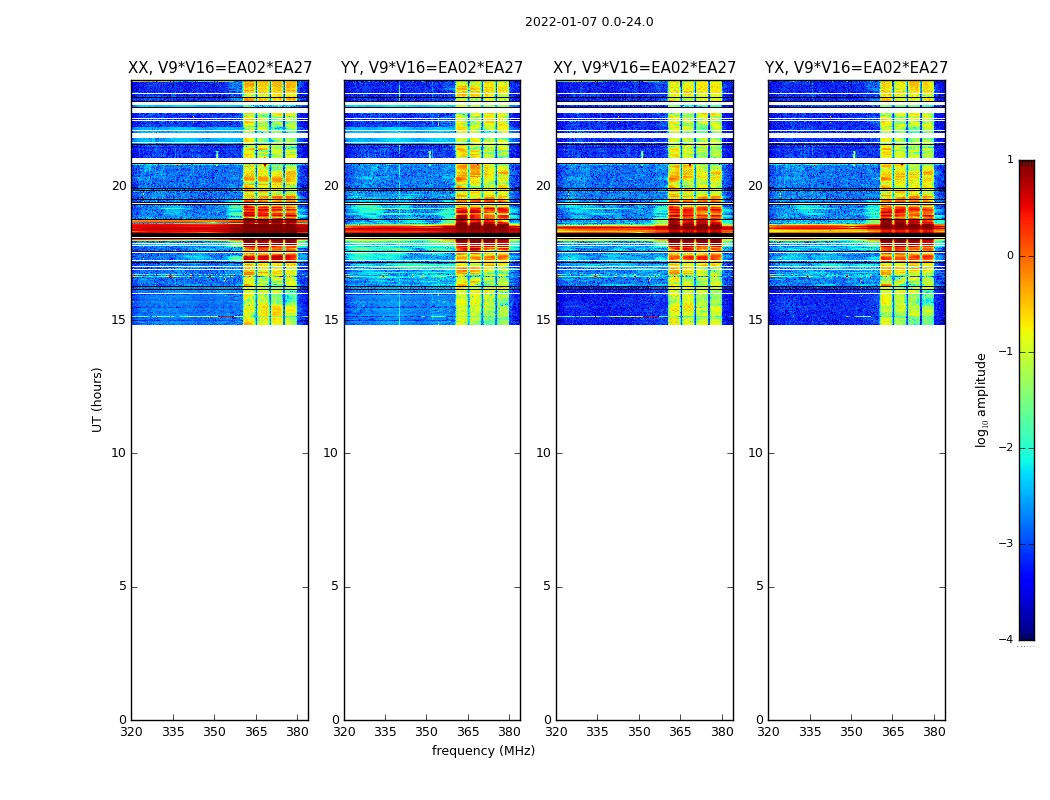
Task: Click x-axis tick '365' on YY panel
Action: pos(468,732)
